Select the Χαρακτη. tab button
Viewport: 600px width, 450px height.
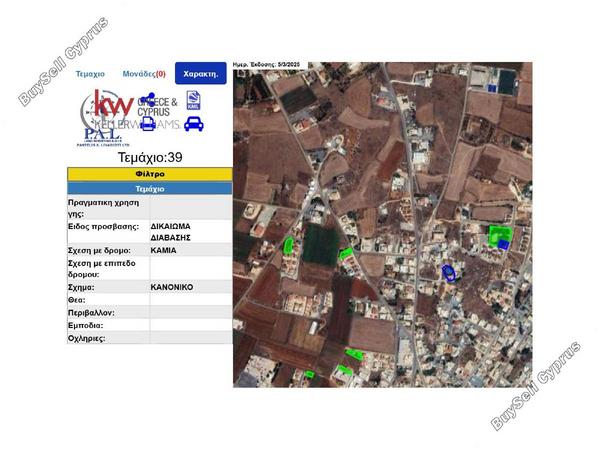[201, 73]
